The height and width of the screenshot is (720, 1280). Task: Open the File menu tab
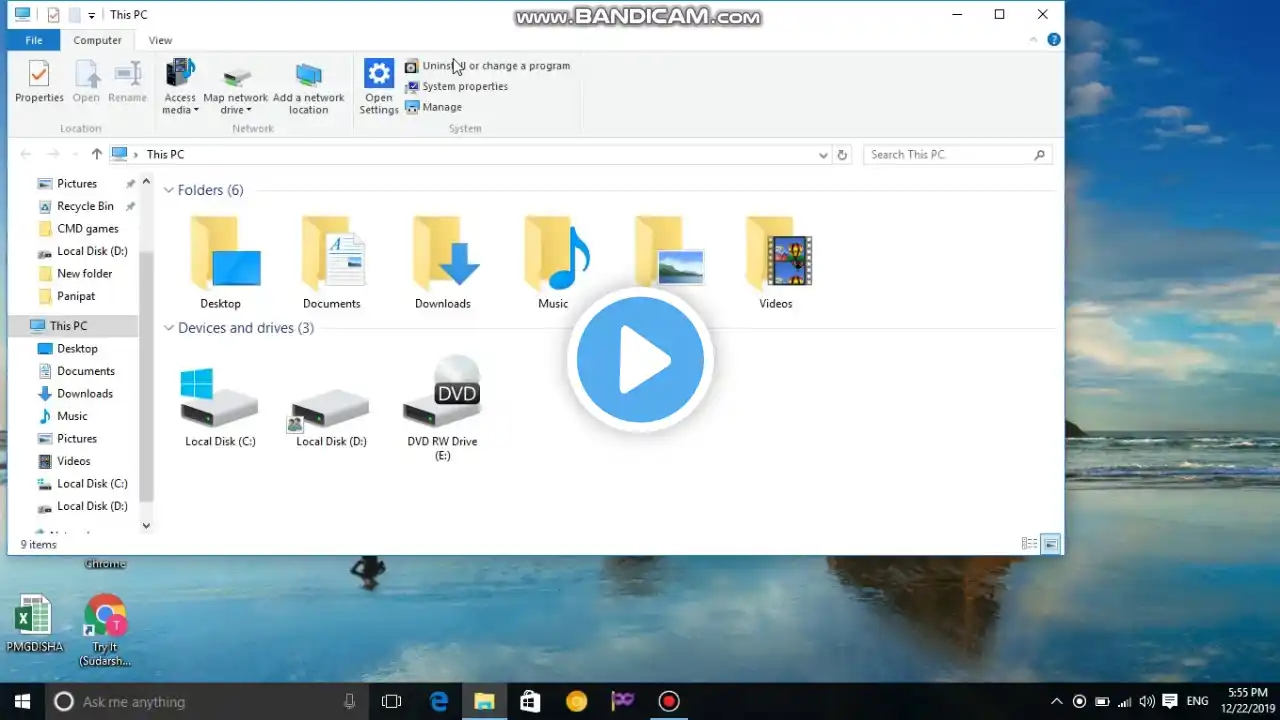tap(34, 40)
